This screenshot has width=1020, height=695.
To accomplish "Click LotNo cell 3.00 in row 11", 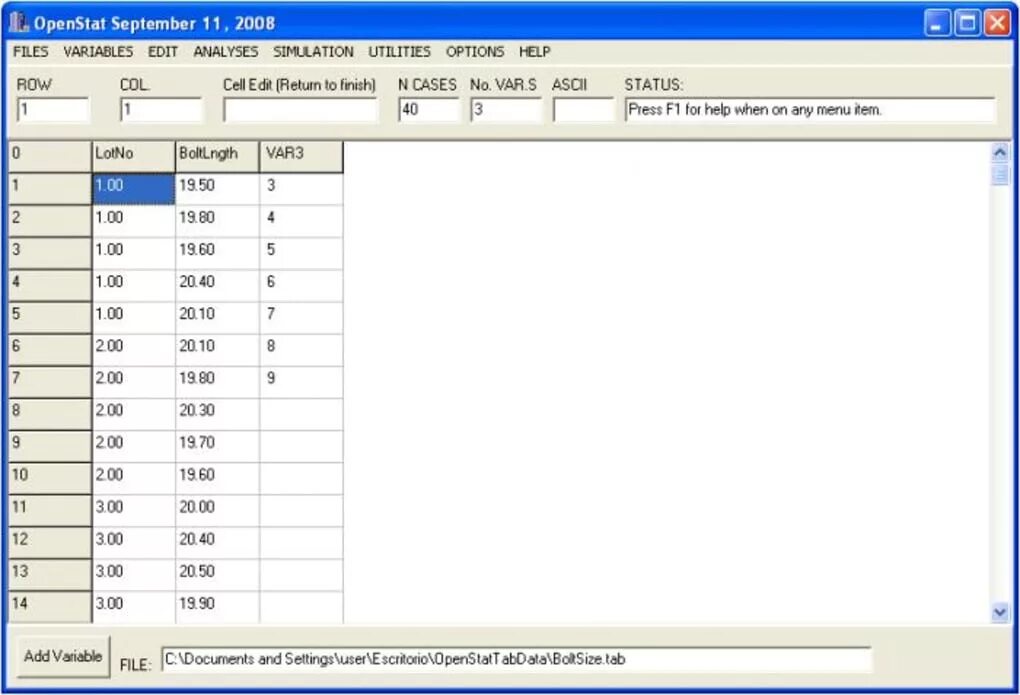I will tap(133, 510).
